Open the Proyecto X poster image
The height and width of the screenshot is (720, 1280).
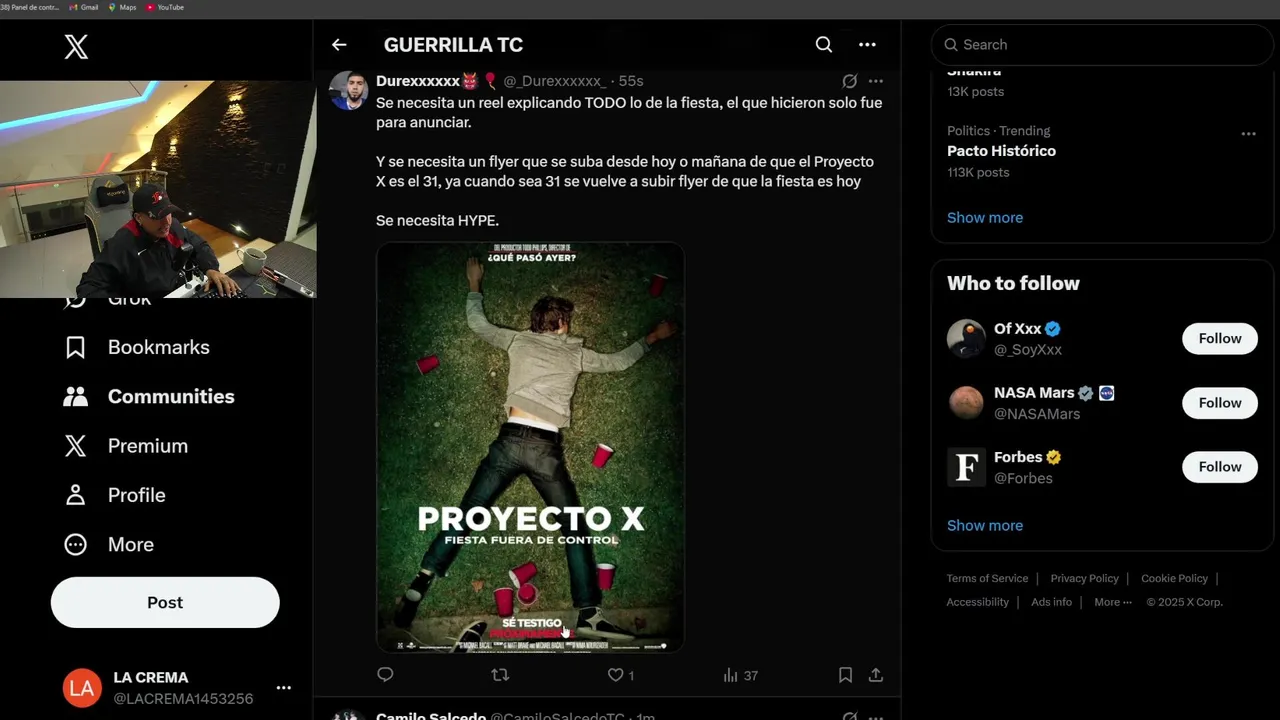coord(530,447)
